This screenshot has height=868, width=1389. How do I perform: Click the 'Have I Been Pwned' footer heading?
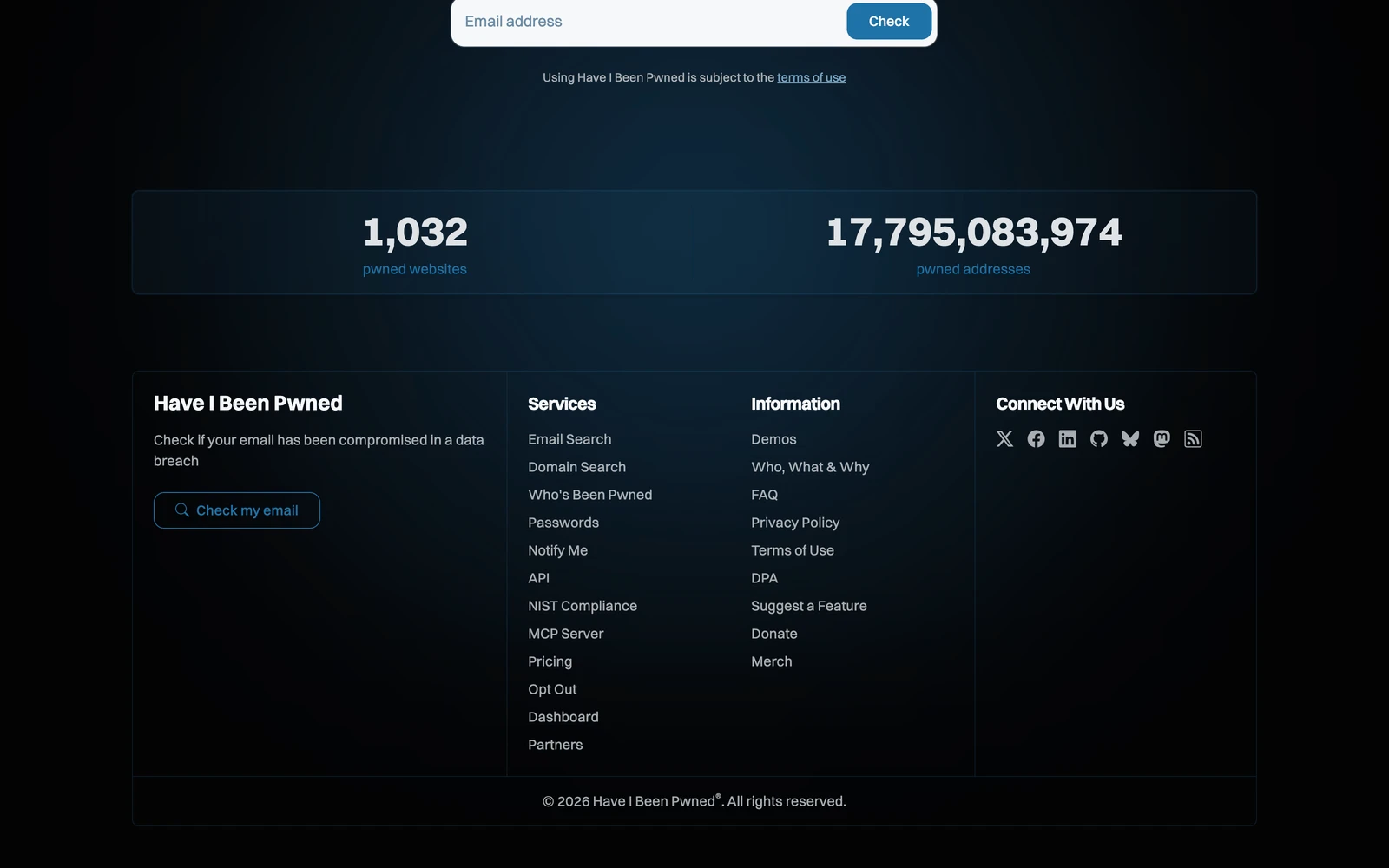(248, 403)
